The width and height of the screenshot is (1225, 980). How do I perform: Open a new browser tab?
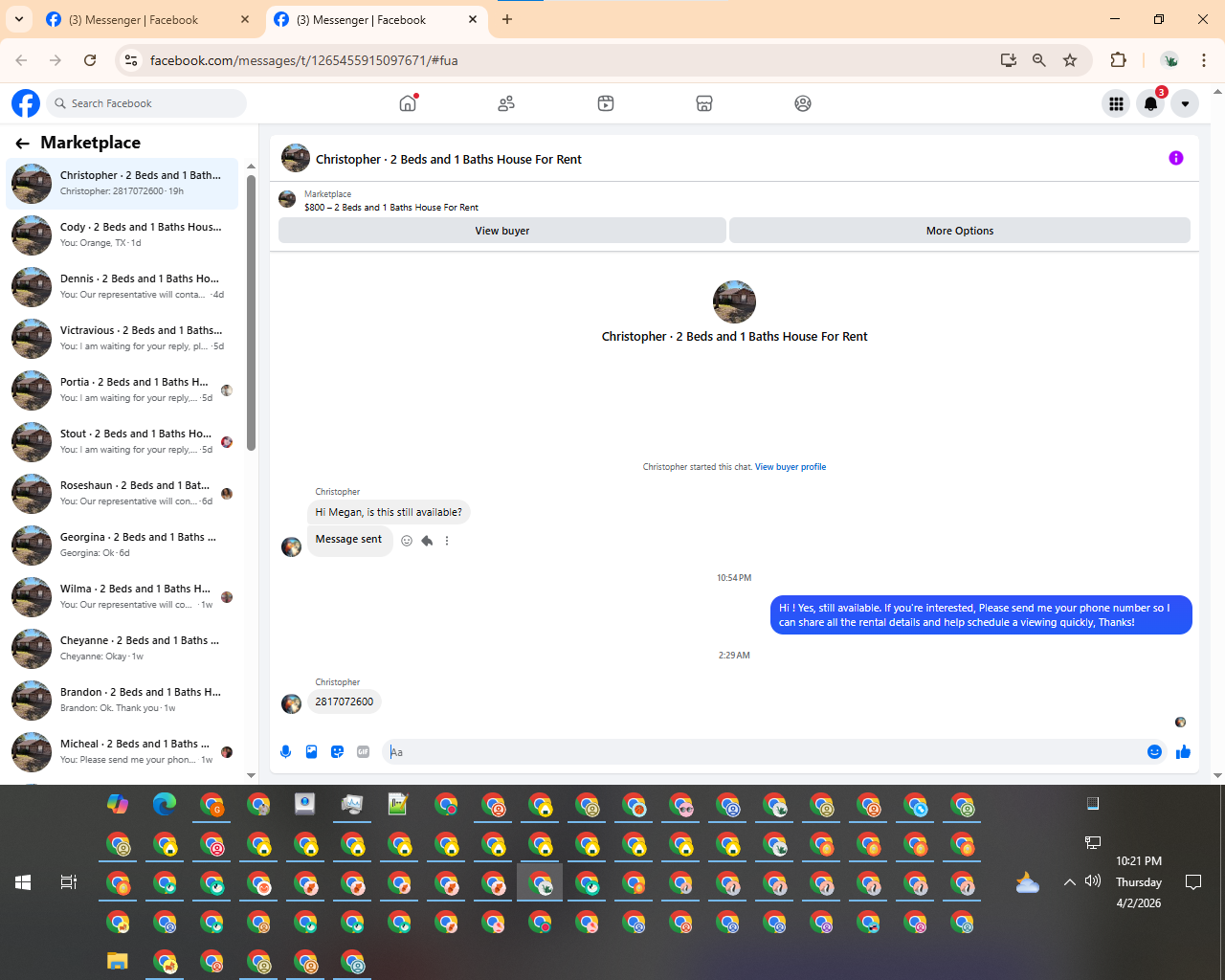coord(507,19)
